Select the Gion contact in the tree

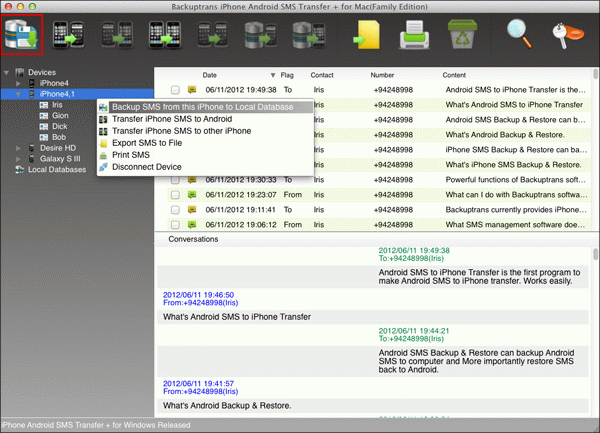(x=60, y=116)
